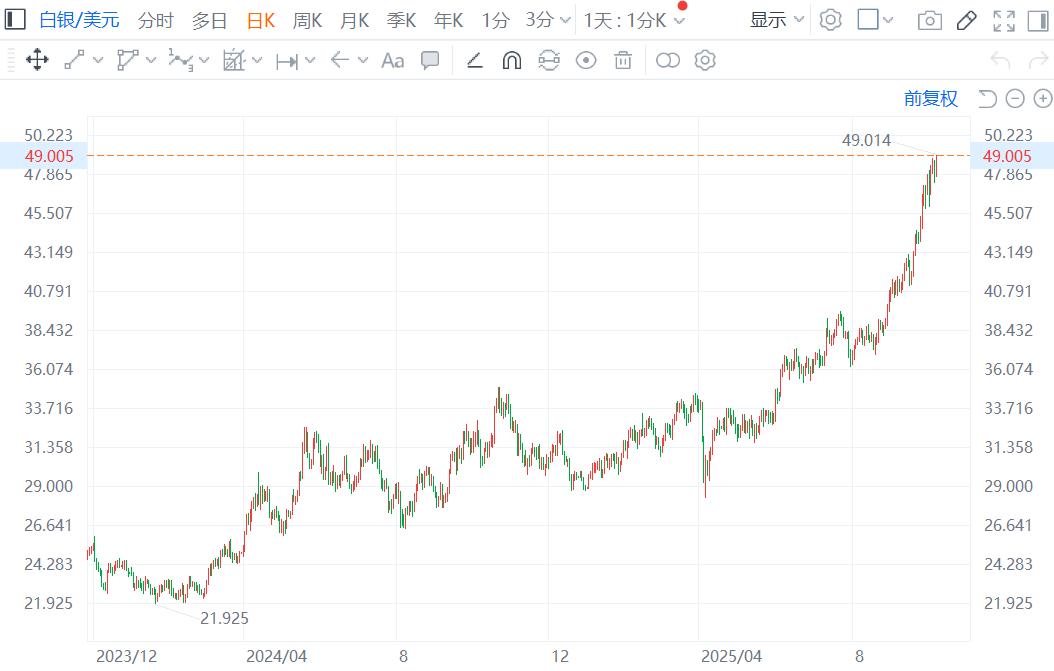Click the magnet snap tool
Image resolution: width=1054 pixels, height=671 pixels.
point(511,61)
